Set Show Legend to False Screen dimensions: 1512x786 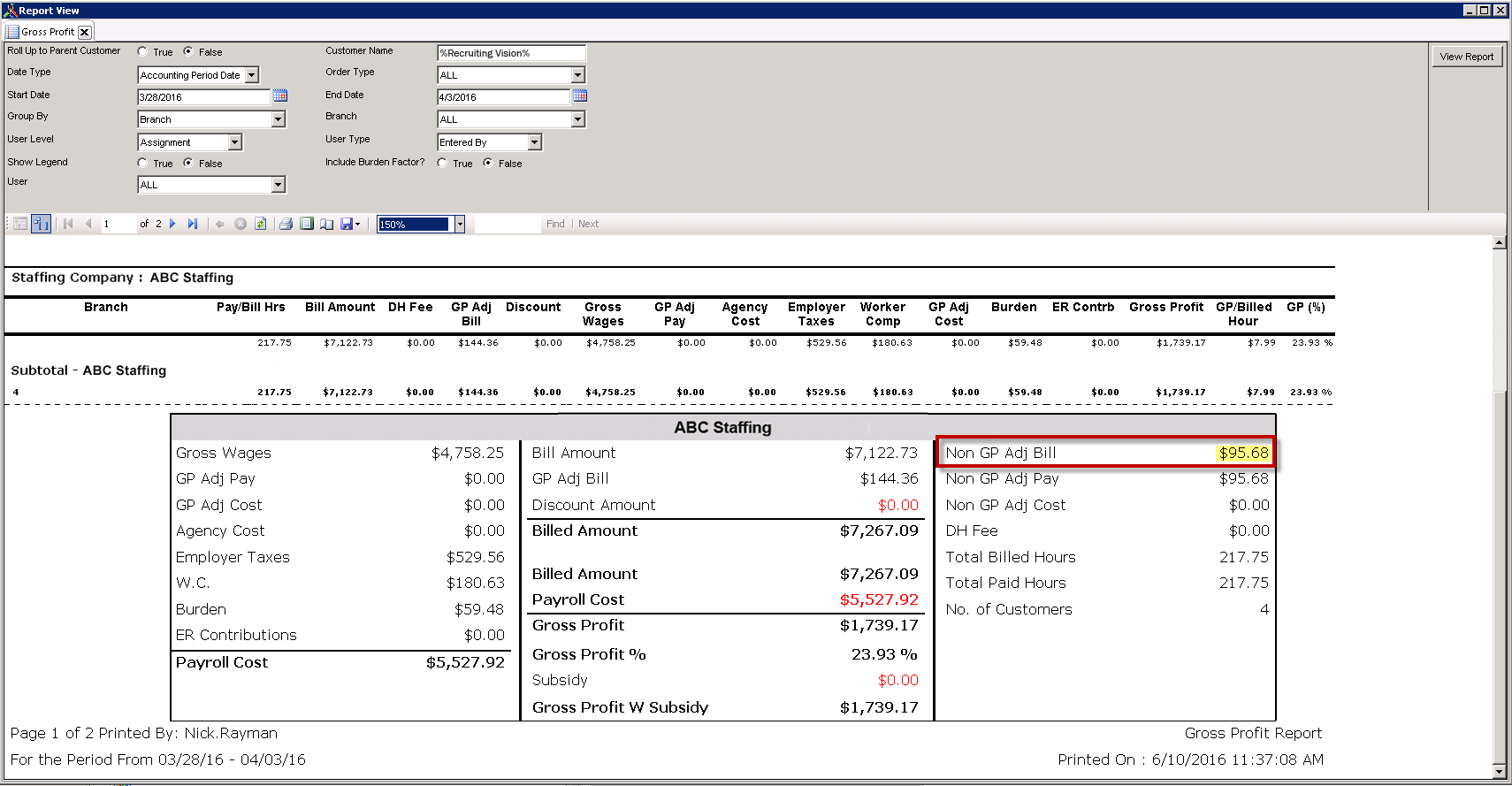(x=188, y=163)
